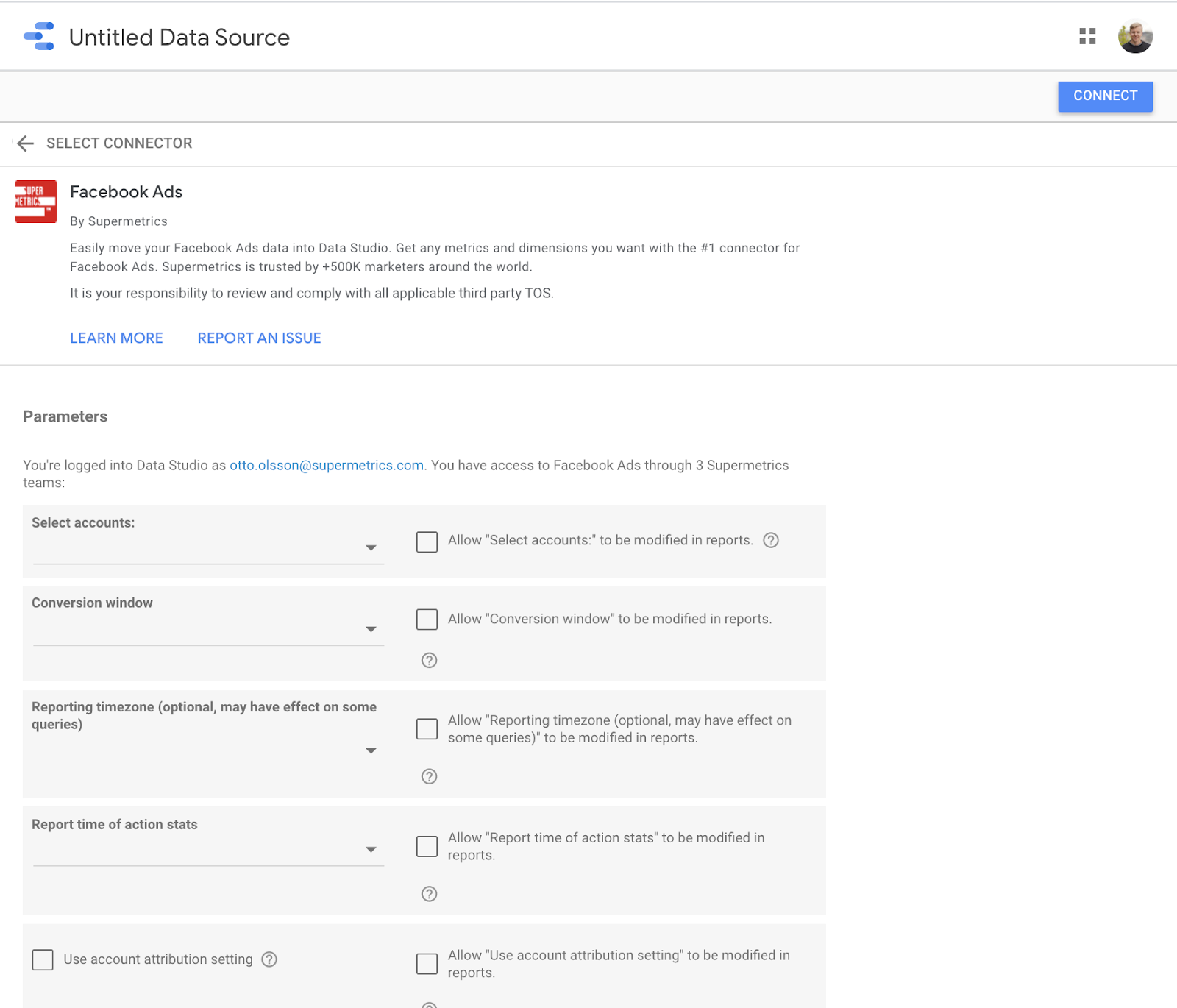Open the Learn More link

click(x=116, y=338)
